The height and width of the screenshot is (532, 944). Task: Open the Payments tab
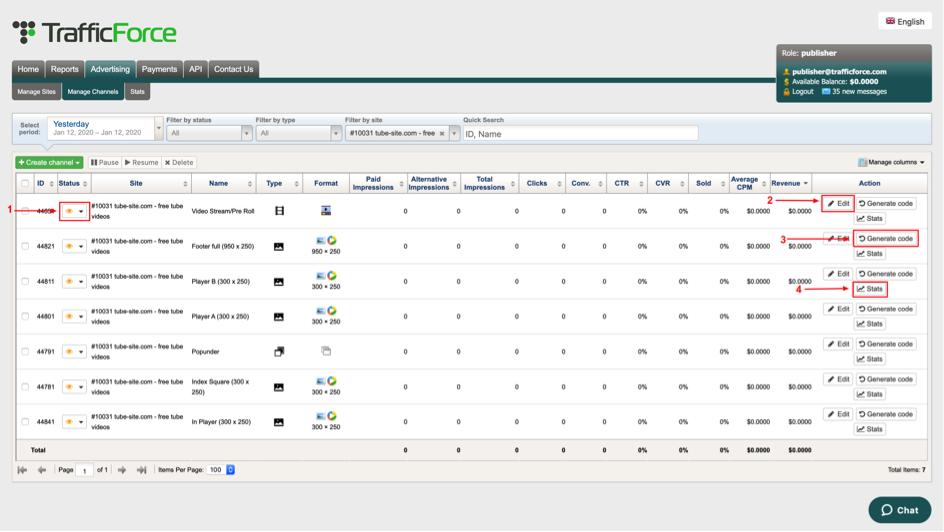point(159,69)
